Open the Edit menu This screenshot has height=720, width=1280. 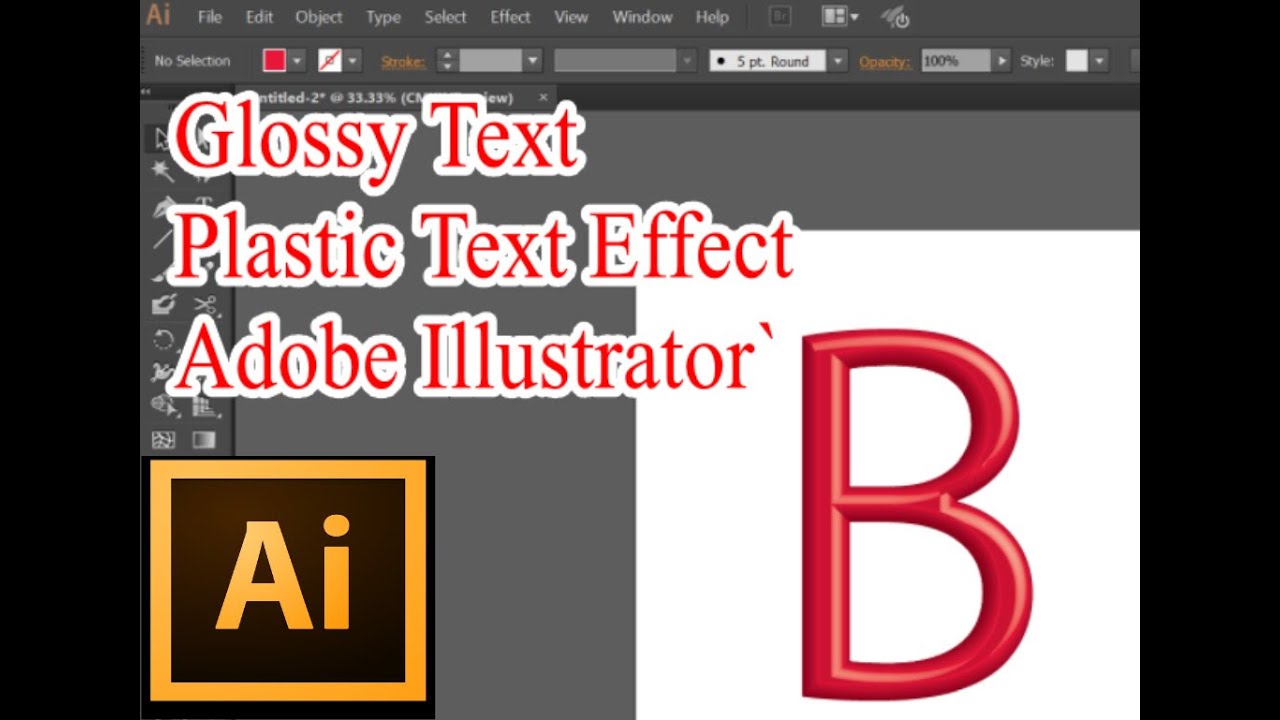(259, 17)
